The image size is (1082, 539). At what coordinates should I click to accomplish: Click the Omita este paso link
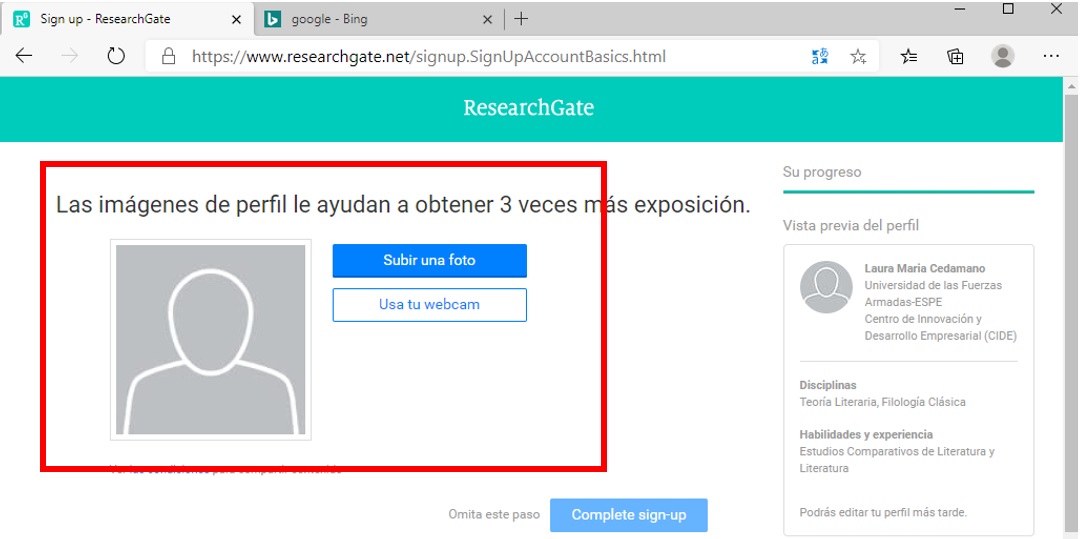(x=493, y=515)
